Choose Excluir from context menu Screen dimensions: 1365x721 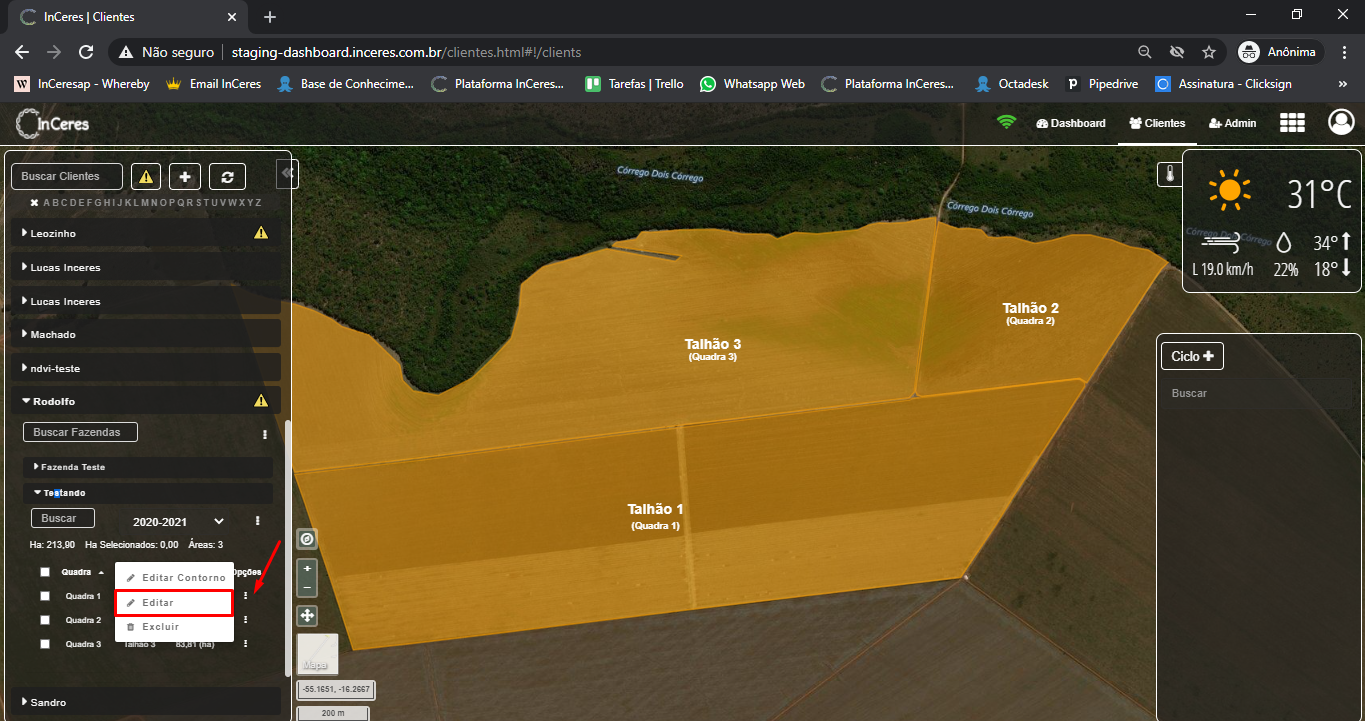tap(175, 627)
